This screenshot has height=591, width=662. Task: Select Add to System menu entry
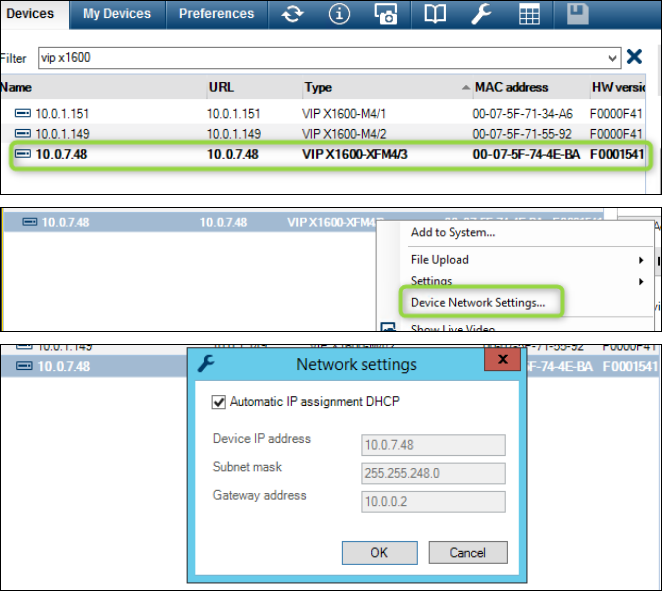tap(453, 233)
